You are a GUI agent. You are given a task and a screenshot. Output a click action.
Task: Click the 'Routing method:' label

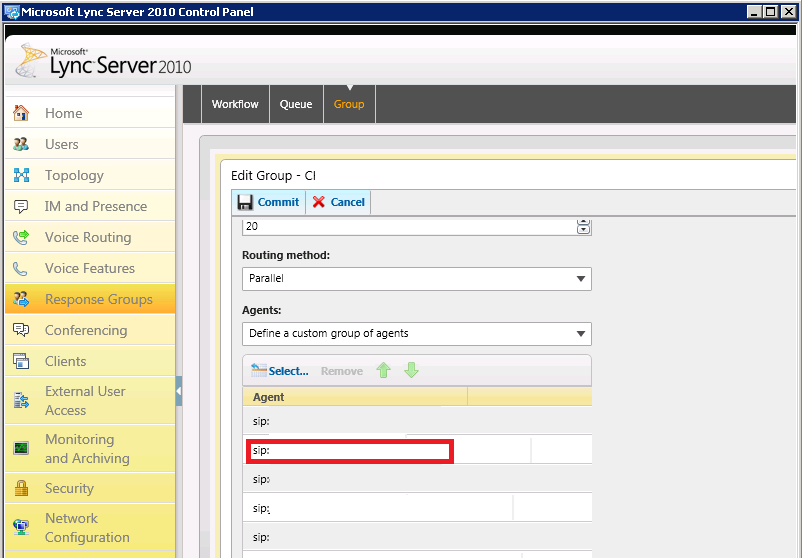pyautogui.click(x=286, y=255)
